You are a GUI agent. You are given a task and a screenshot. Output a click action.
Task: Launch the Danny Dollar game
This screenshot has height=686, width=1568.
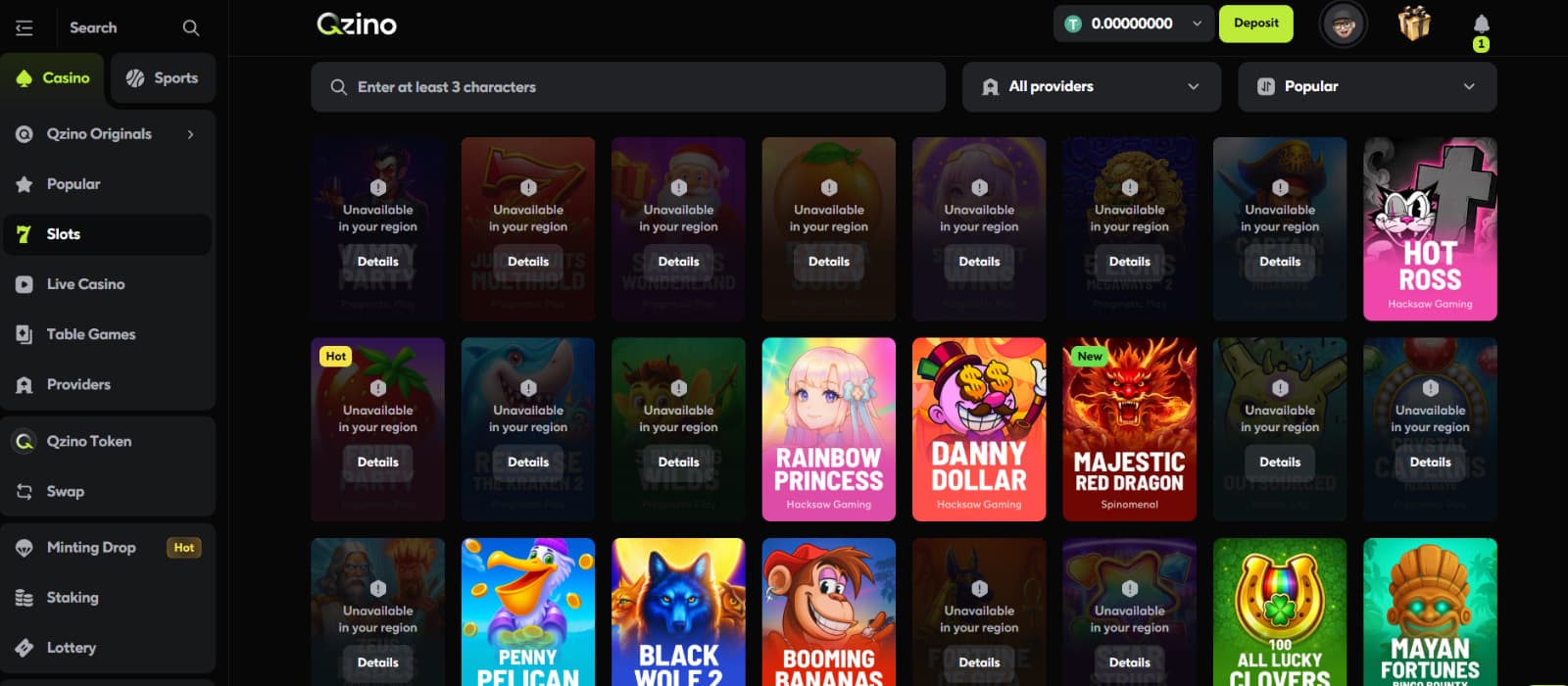[979, 429]
